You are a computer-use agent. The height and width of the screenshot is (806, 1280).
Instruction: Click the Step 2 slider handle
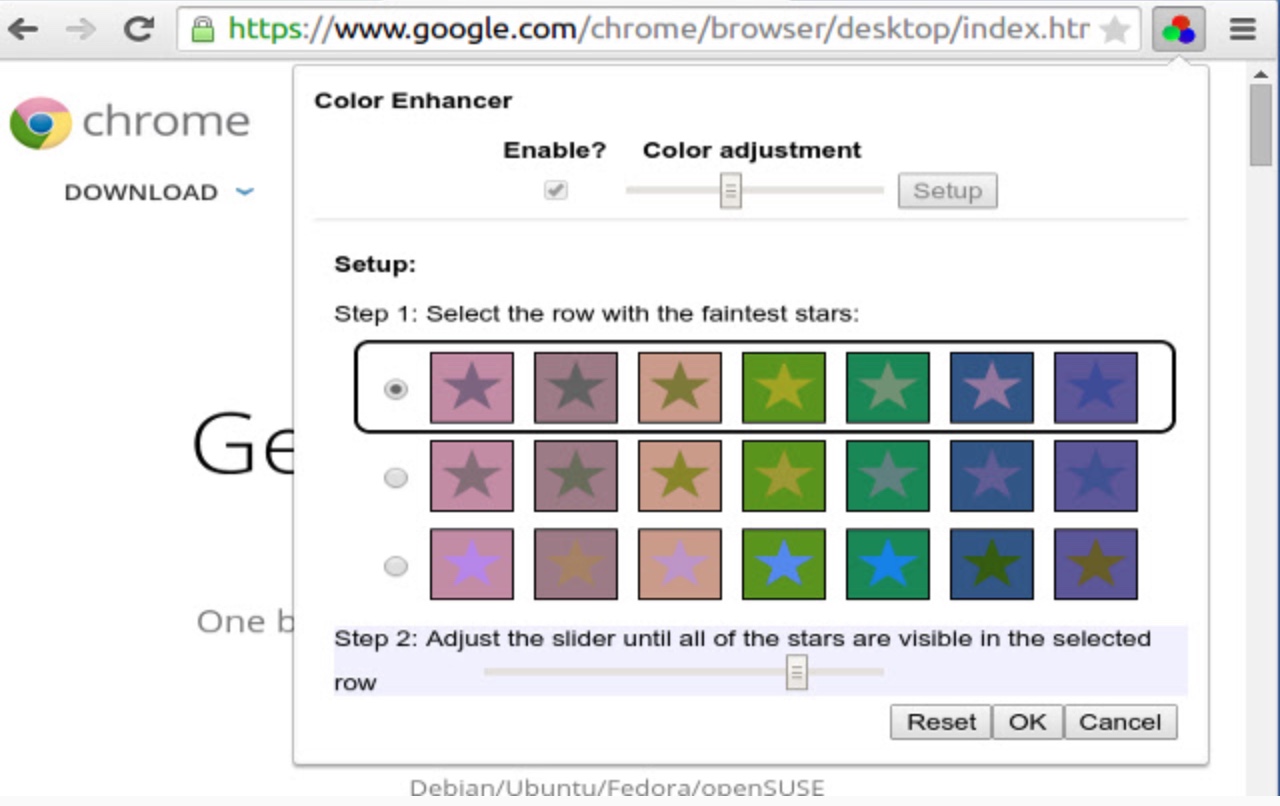(x=796, y=672)
